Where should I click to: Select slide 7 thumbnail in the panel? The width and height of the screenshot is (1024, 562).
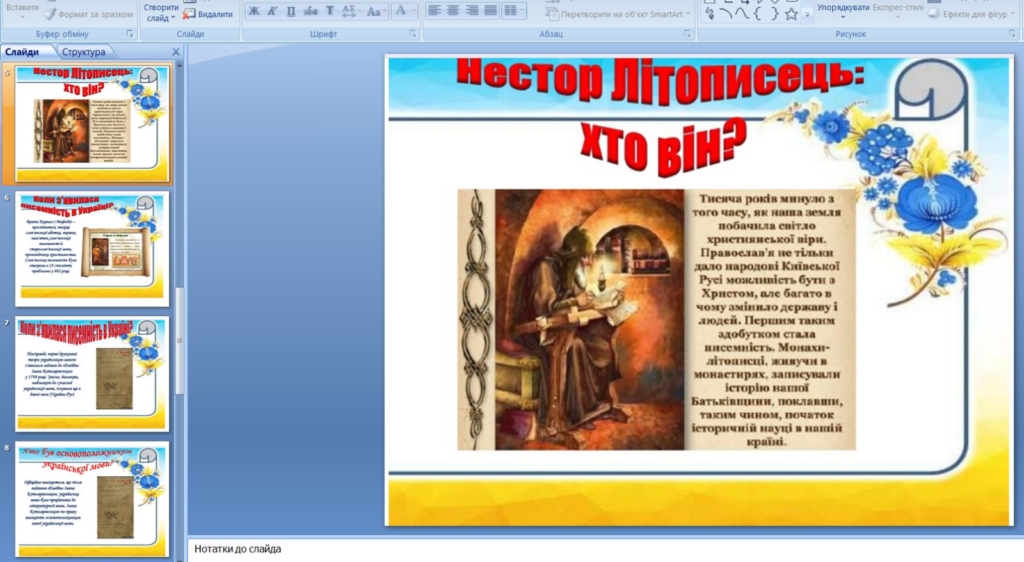[x=92, y=372]
